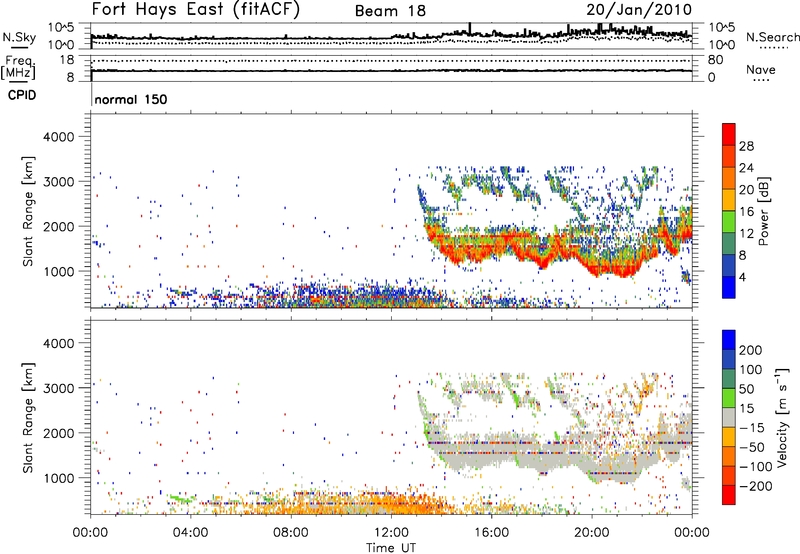
Task: Click '3000' on the power panel axis
Action: tap(59, 182)
